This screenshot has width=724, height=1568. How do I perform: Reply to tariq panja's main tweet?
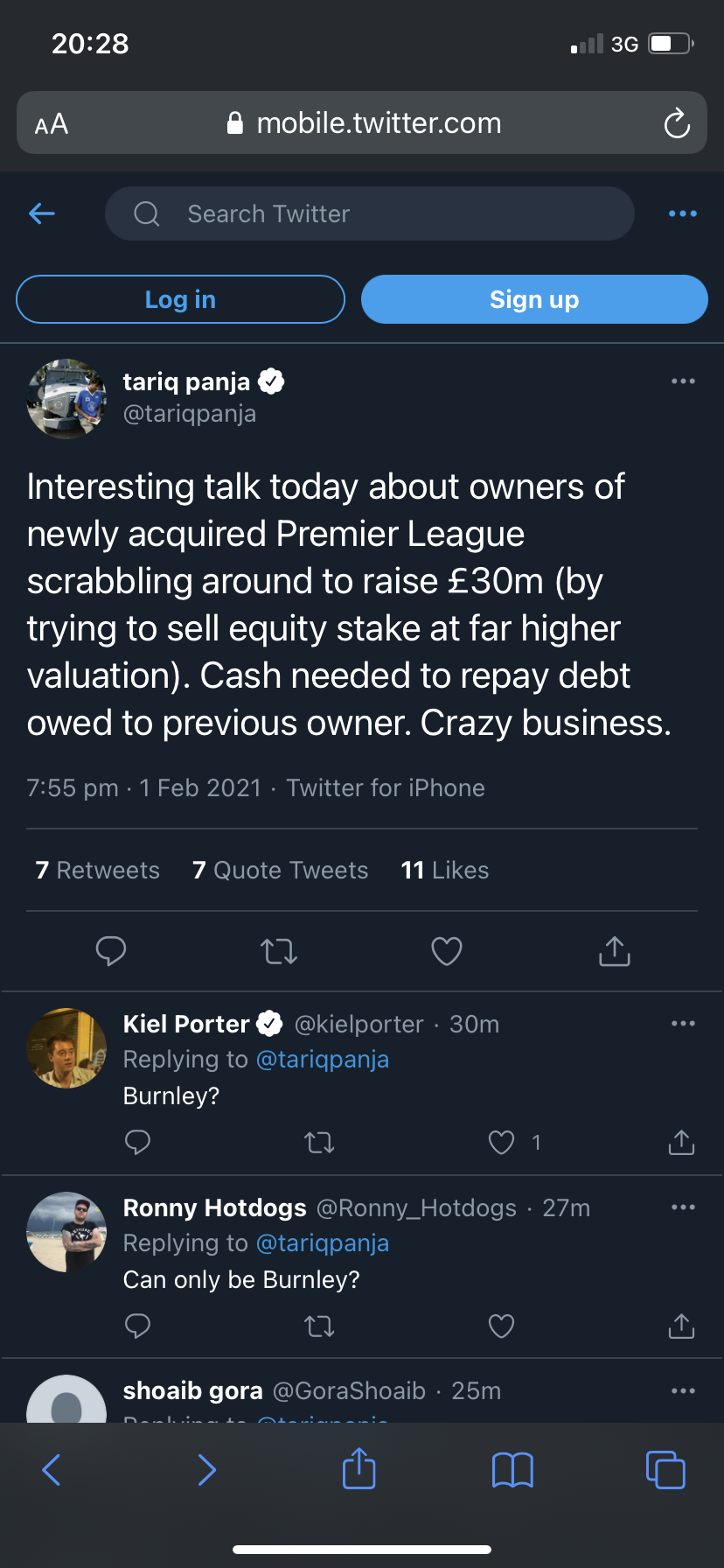[x=111, y=951]
